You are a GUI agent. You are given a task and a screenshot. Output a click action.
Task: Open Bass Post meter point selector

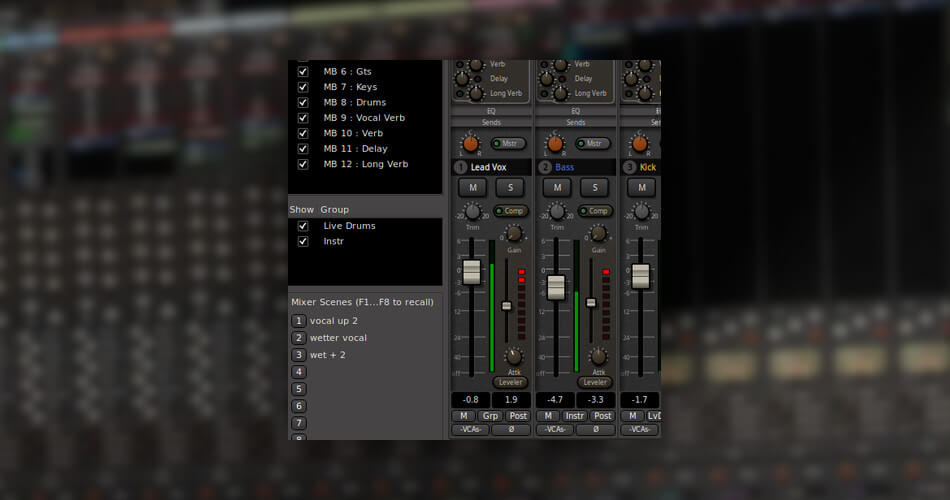coord(602,416)
